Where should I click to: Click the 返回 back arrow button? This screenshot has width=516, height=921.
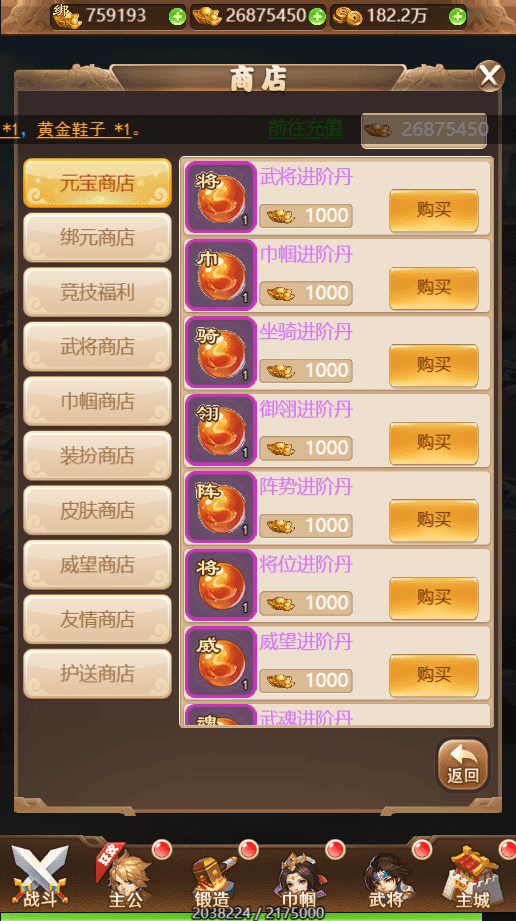pos(463,764)
